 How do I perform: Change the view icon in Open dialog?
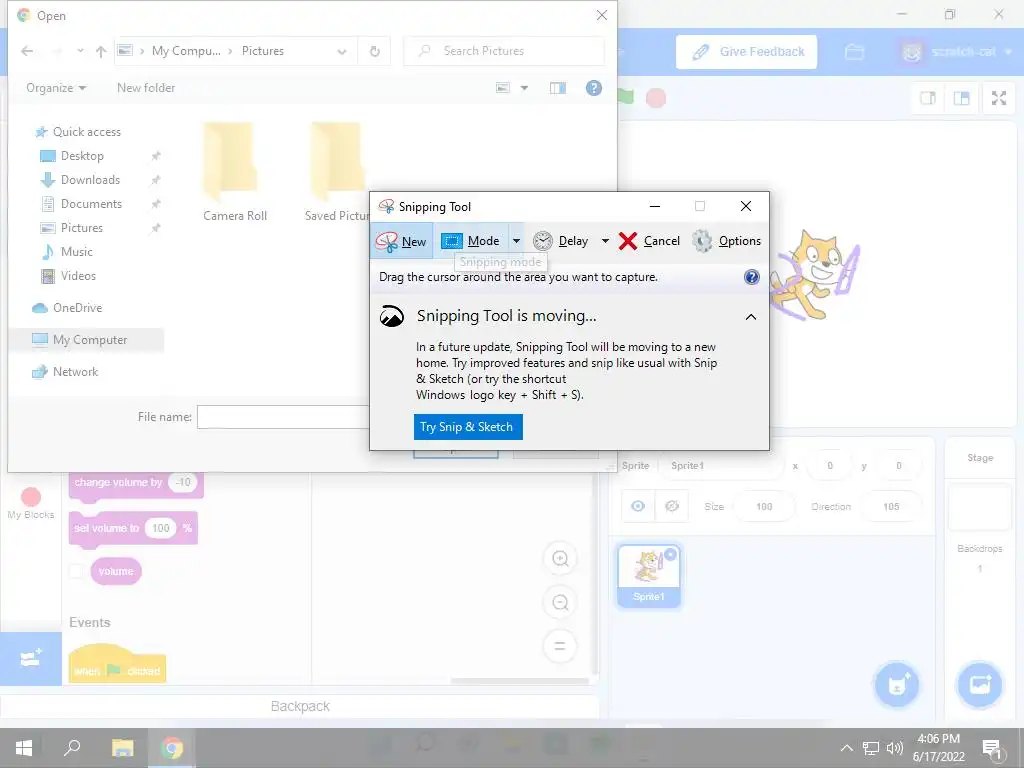[x=502, y=88]
